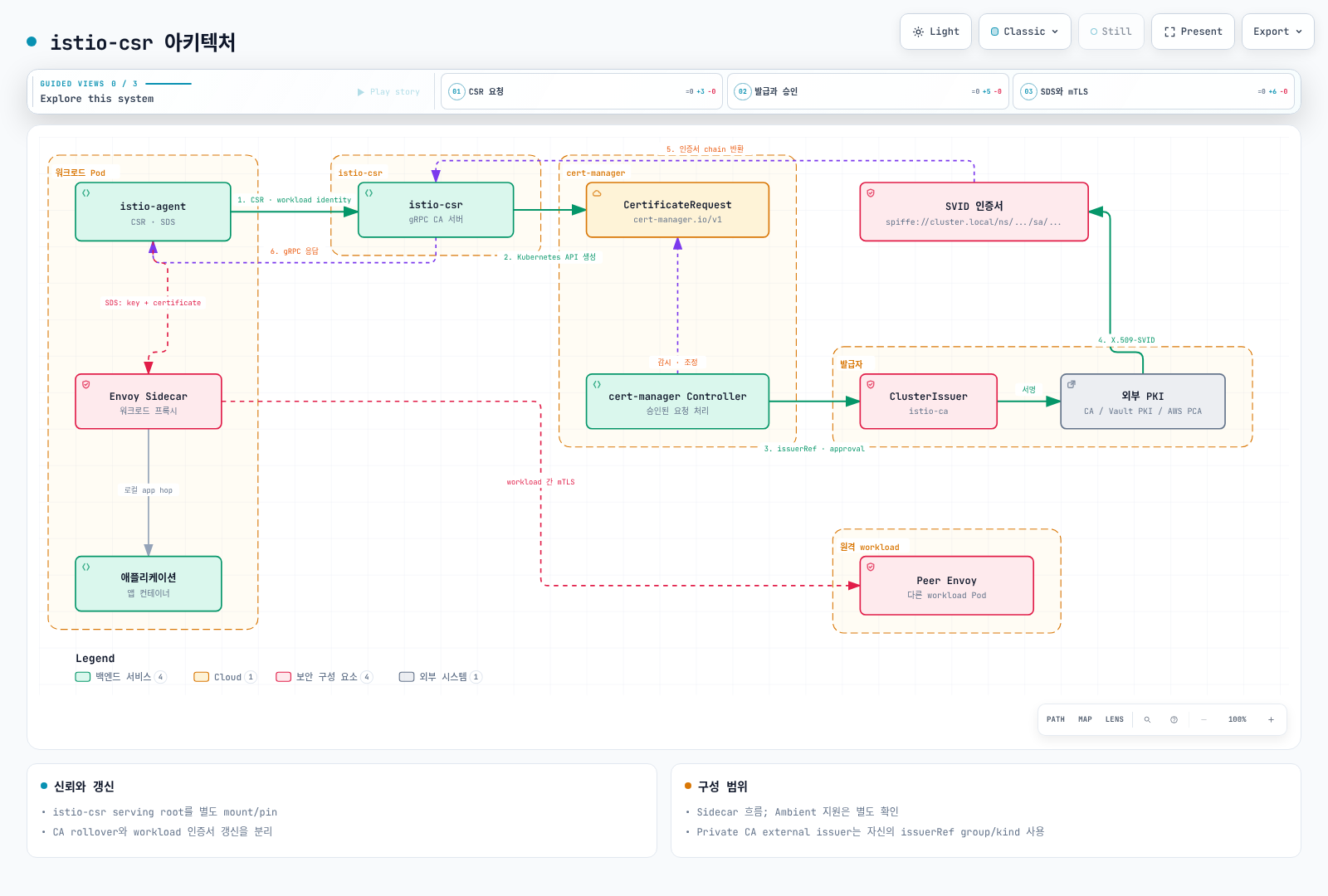Open the Classic style dropdown
Image resolution: width=1328 pixels, height=896 pixels.
(1025, 32)
